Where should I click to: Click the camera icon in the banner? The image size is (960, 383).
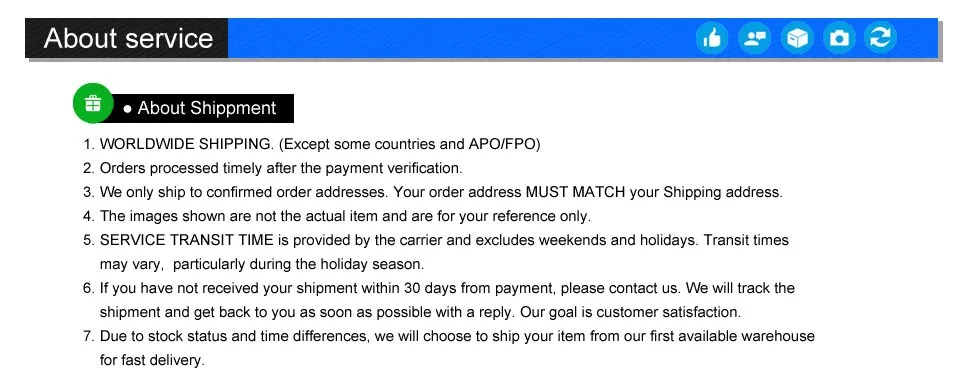click(x=839, y=39)
